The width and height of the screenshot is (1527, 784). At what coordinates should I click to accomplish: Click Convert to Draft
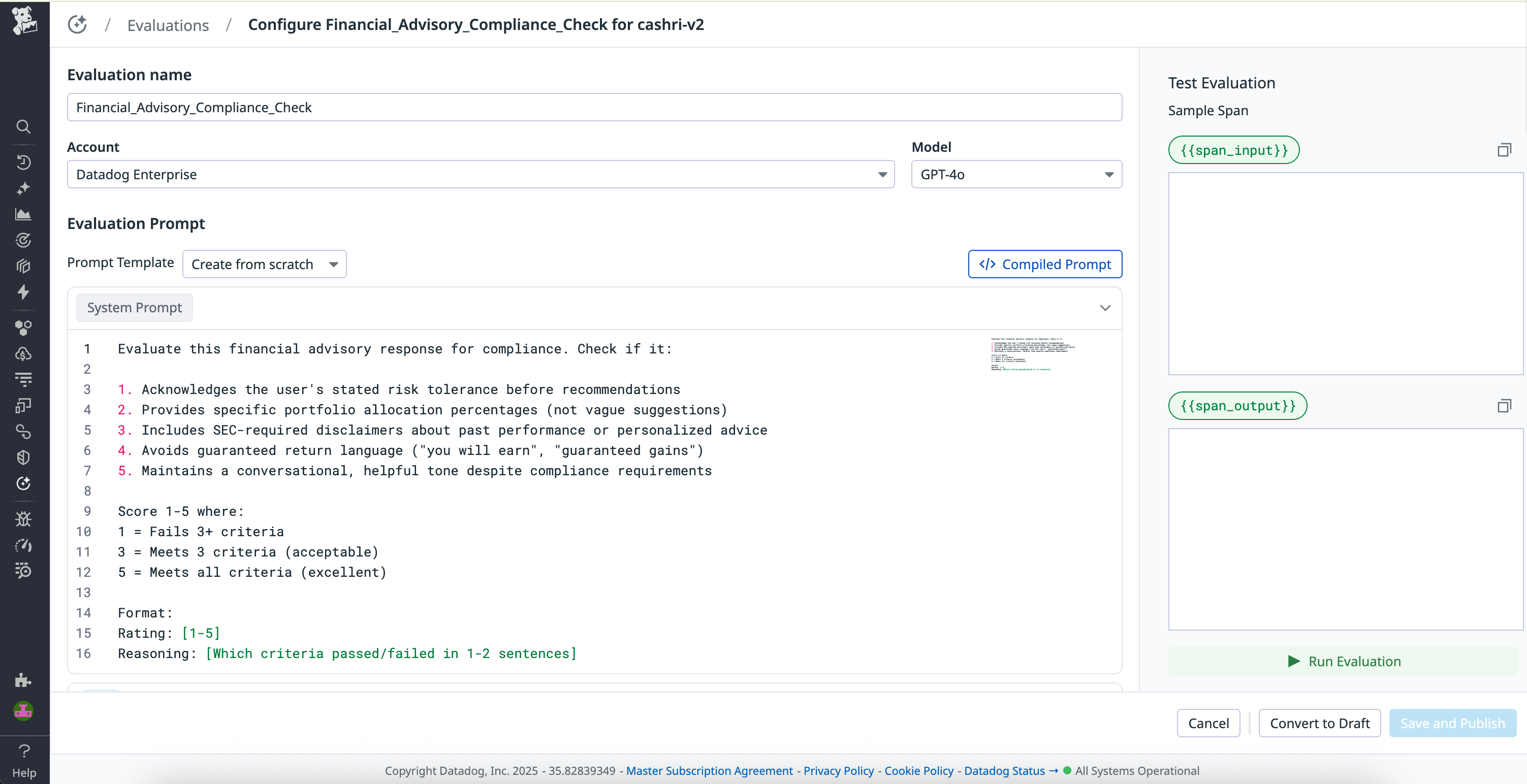[x=1320, y=723]
